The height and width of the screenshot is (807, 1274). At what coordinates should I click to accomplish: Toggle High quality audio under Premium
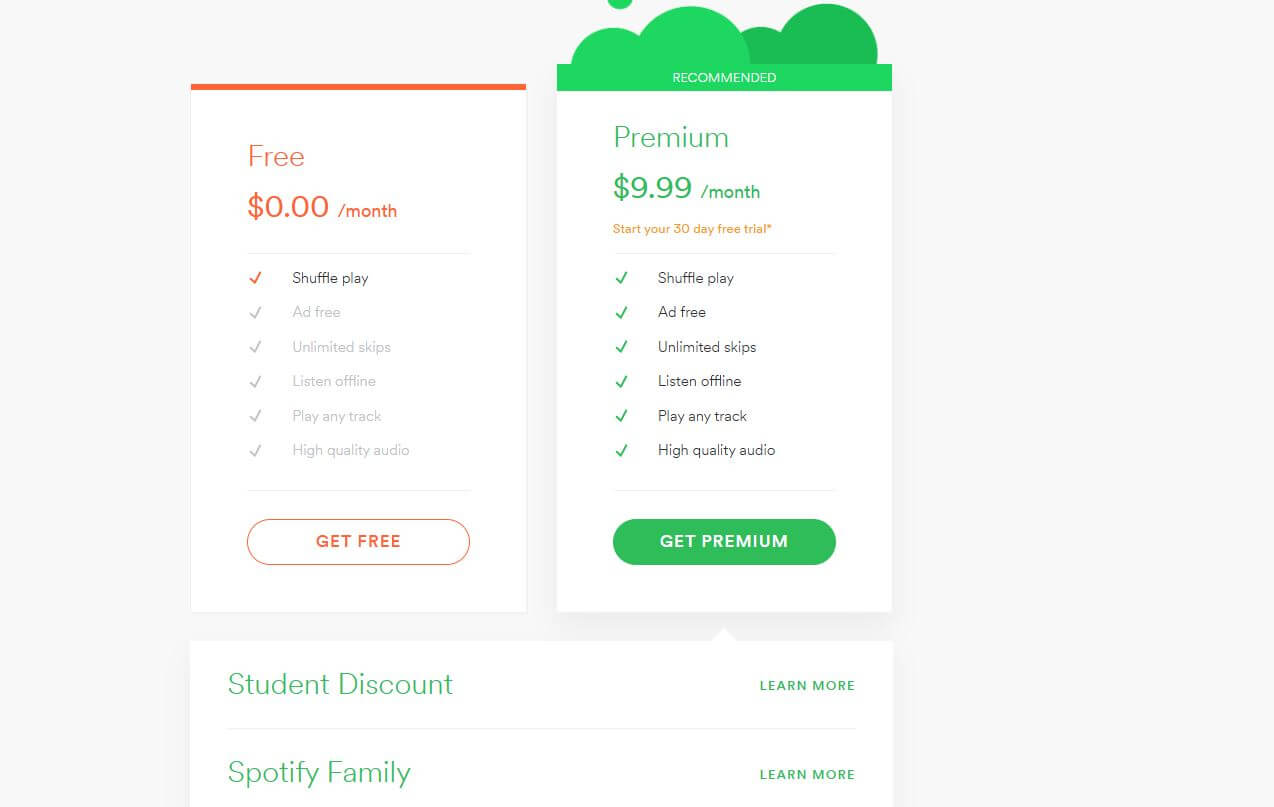pos(623,450)
